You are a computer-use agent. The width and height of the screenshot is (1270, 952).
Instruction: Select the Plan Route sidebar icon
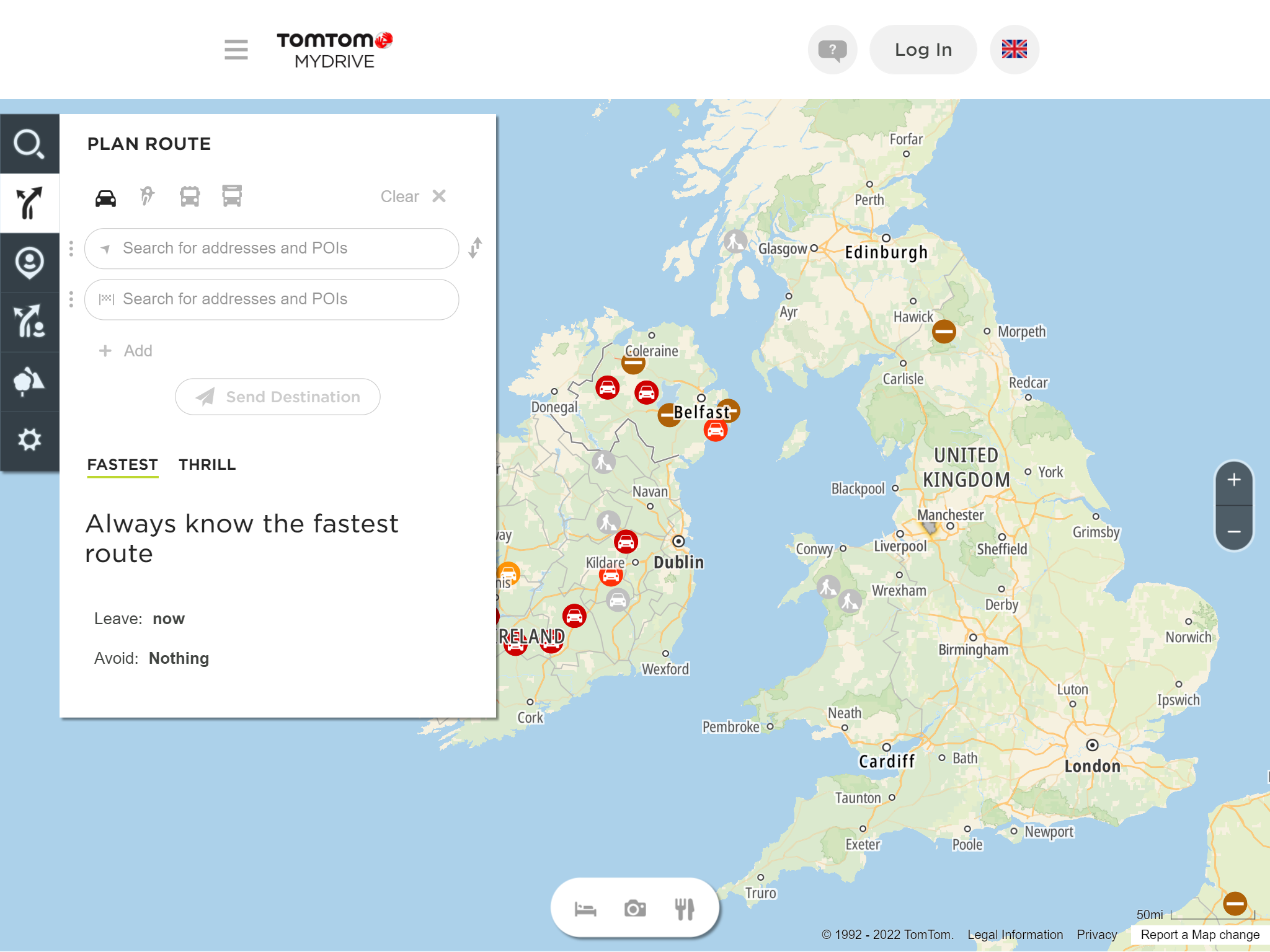tap(29, 203)
